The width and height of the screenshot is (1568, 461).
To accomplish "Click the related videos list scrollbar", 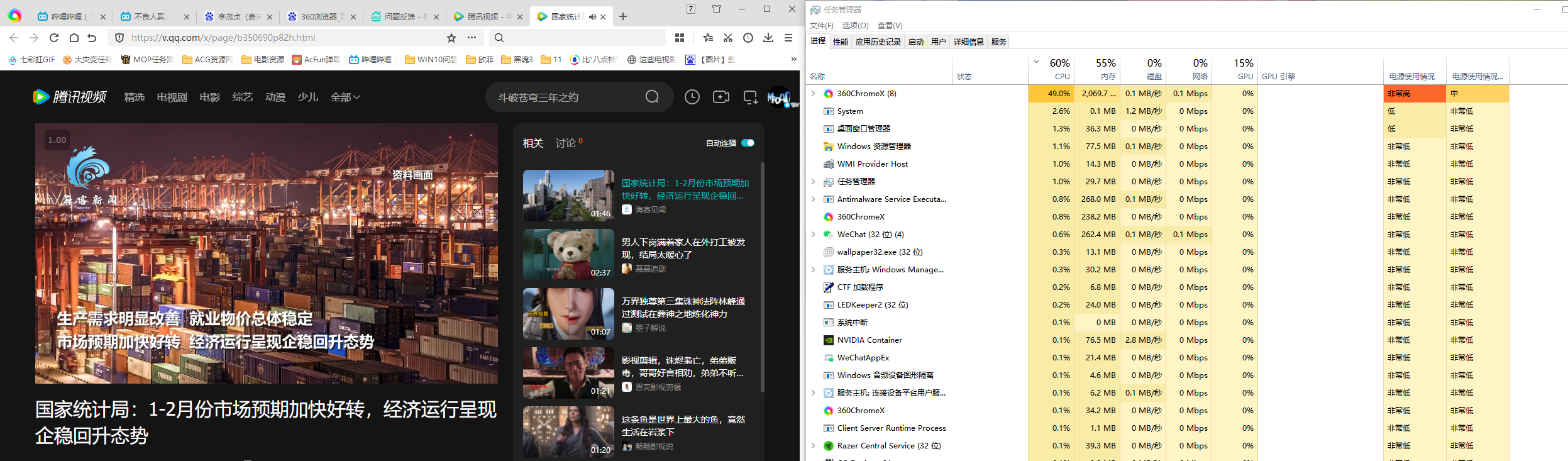I will click(763, 277).
